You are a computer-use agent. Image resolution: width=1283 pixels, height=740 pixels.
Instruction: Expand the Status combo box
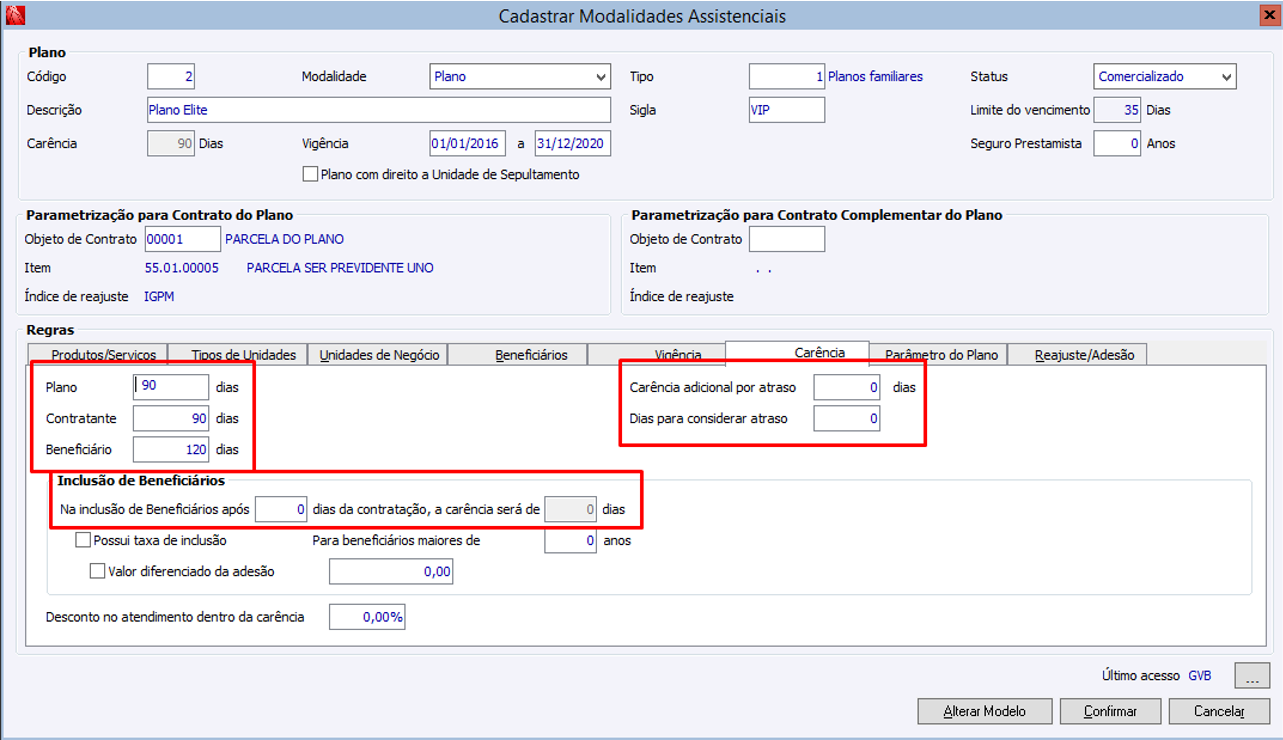[1227, 77]
